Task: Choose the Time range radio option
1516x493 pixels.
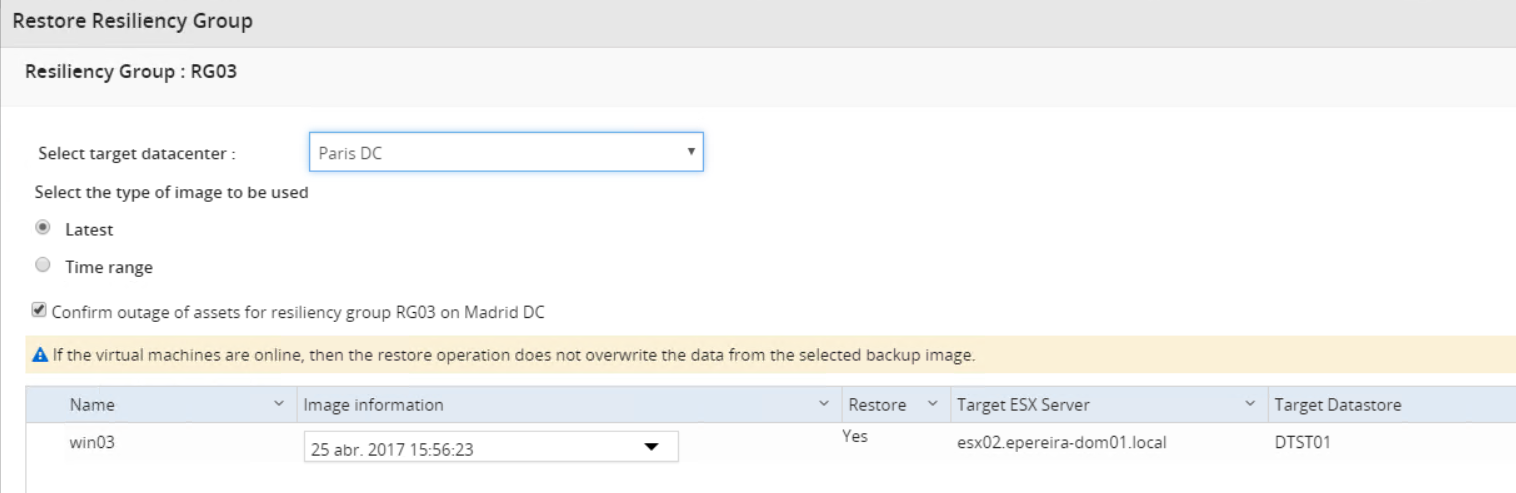Action: (x=42, y=266)
